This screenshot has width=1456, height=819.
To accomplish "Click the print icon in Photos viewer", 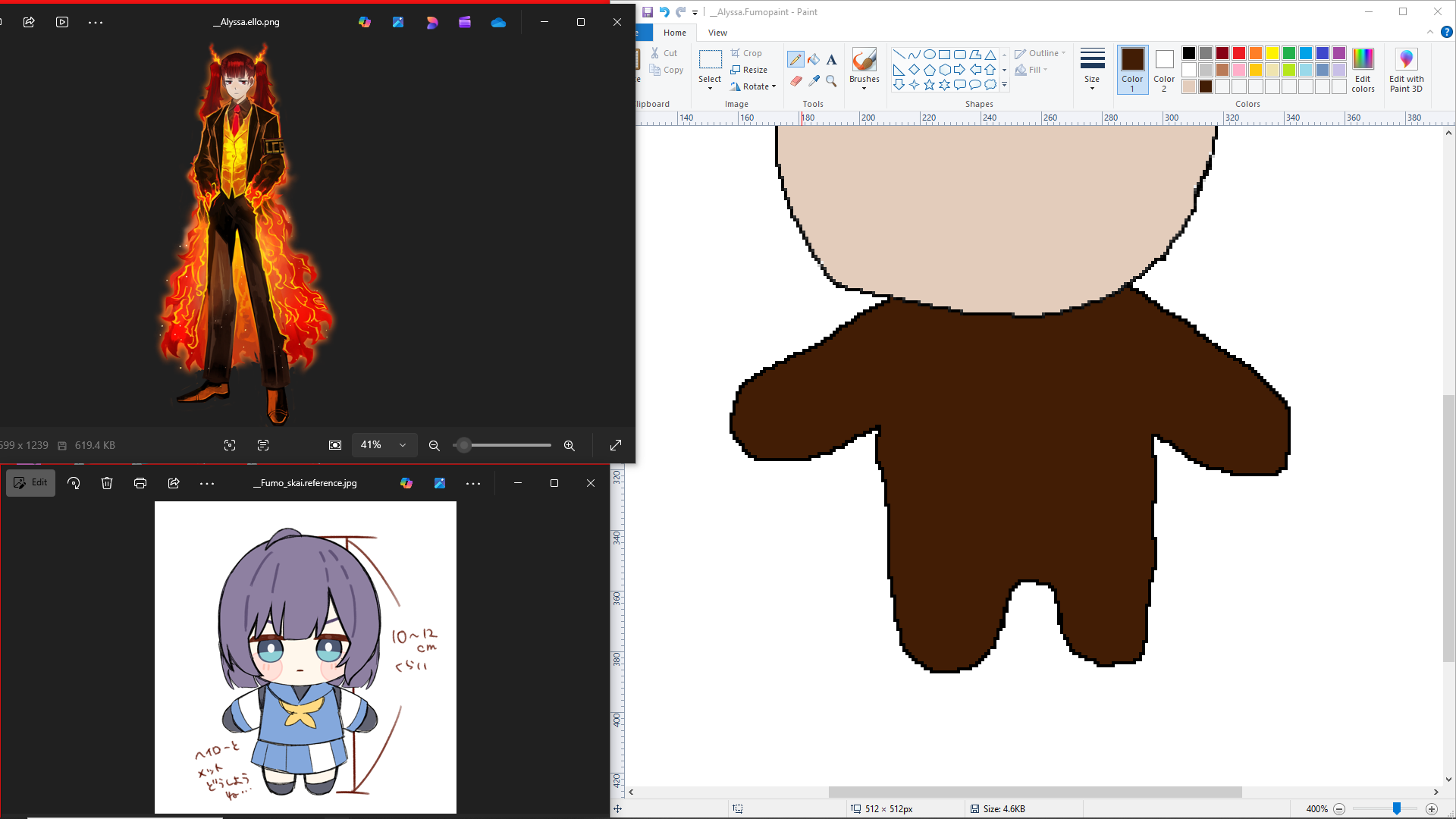I will [x=140, y=483].
